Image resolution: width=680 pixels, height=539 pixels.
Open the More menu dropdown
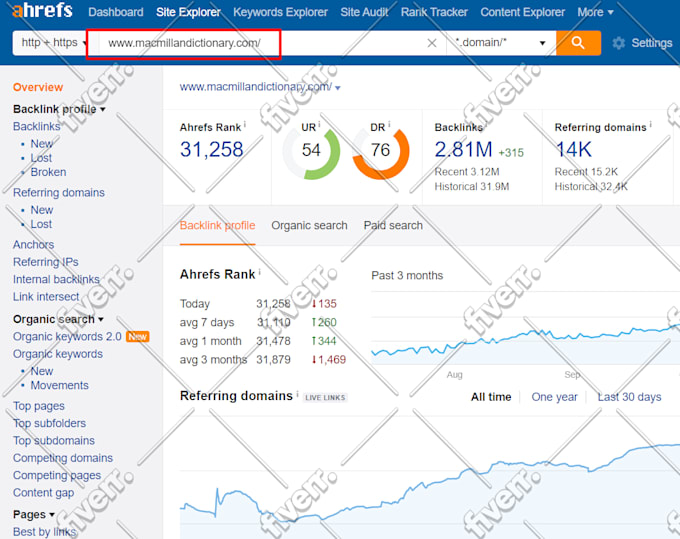[595, 12]
